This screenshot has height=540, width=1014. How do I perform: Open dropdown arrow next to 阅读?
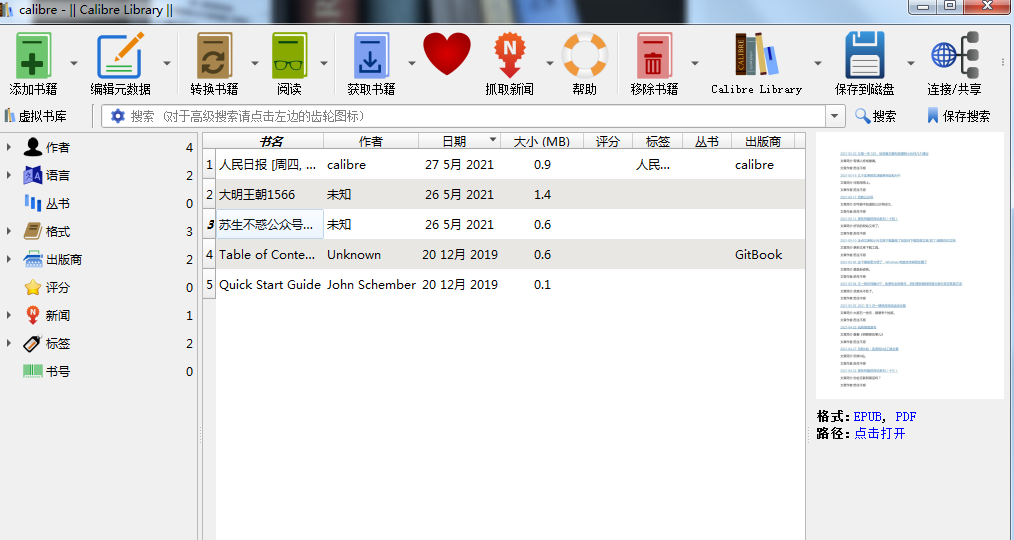(324, 63)
